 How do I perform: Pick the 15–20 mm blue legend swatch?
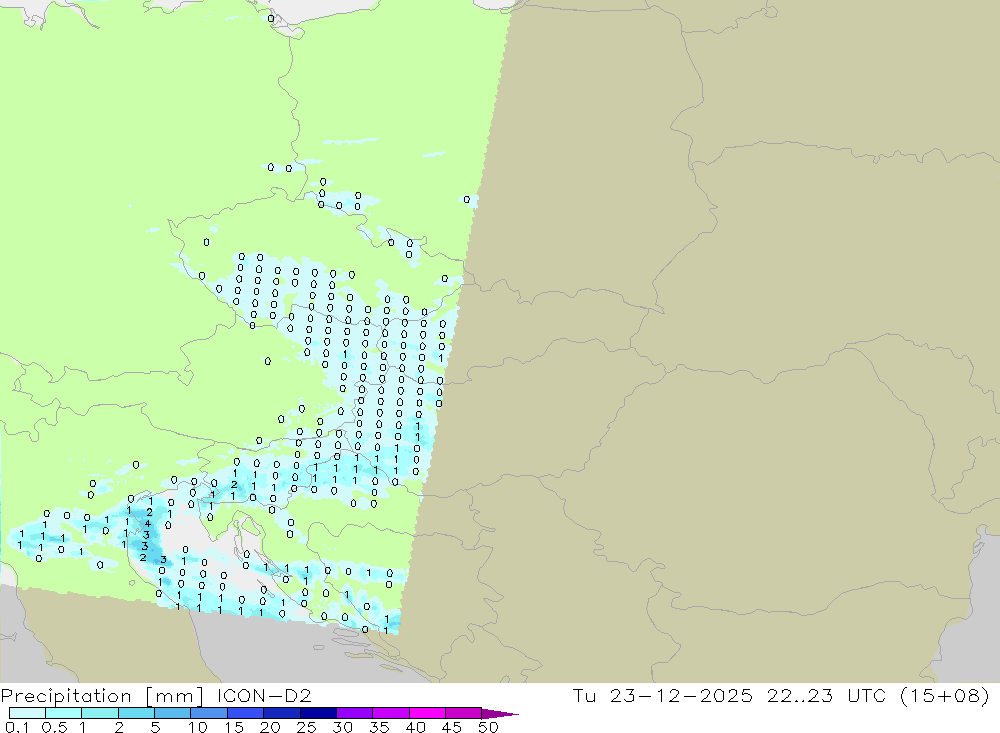pyautogui.click(x=245, y=713)
